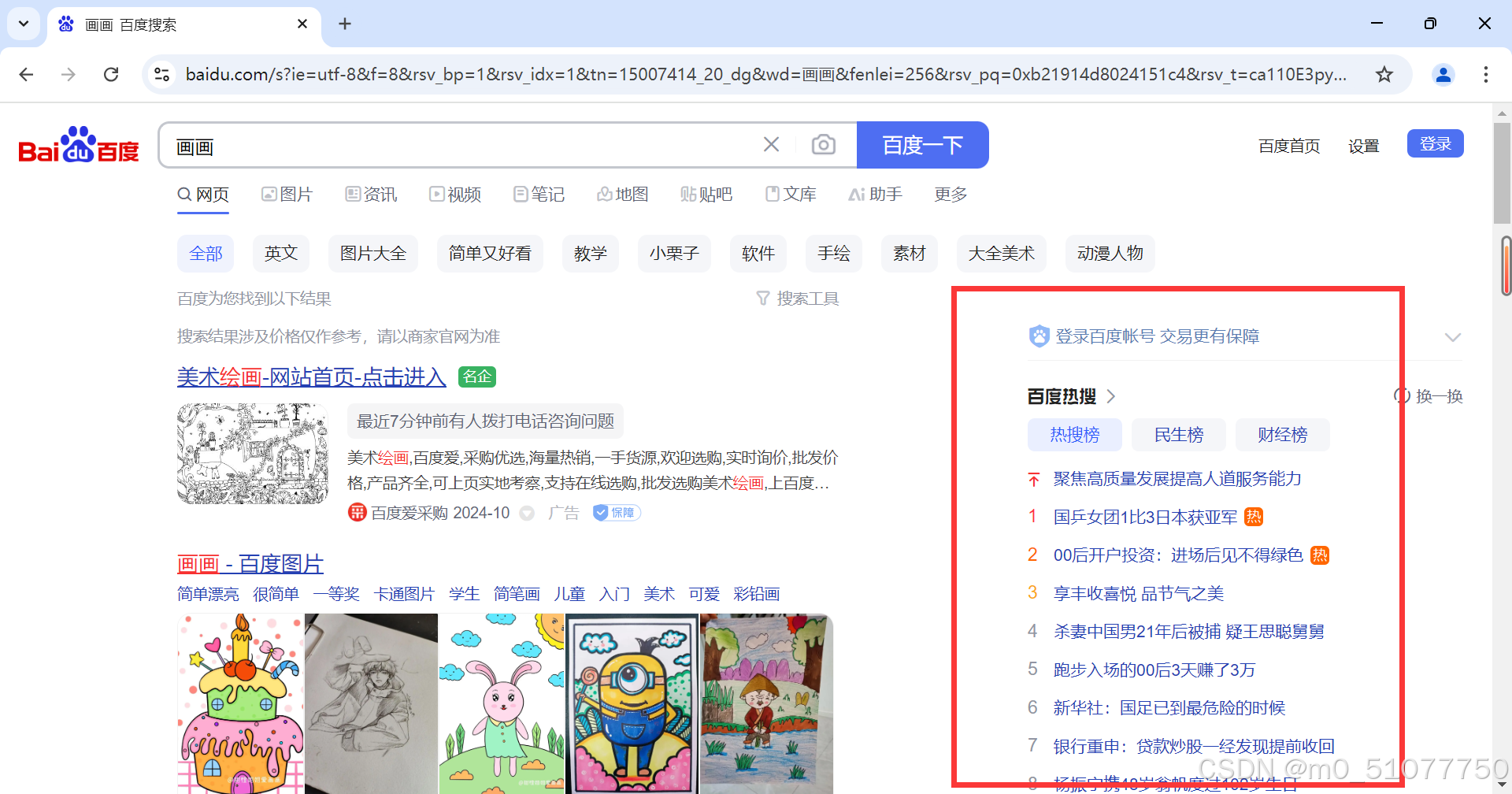Open camera image search icon
Image resolution: width=1512 pixels, height=794 pixels.
pos(824,144)
